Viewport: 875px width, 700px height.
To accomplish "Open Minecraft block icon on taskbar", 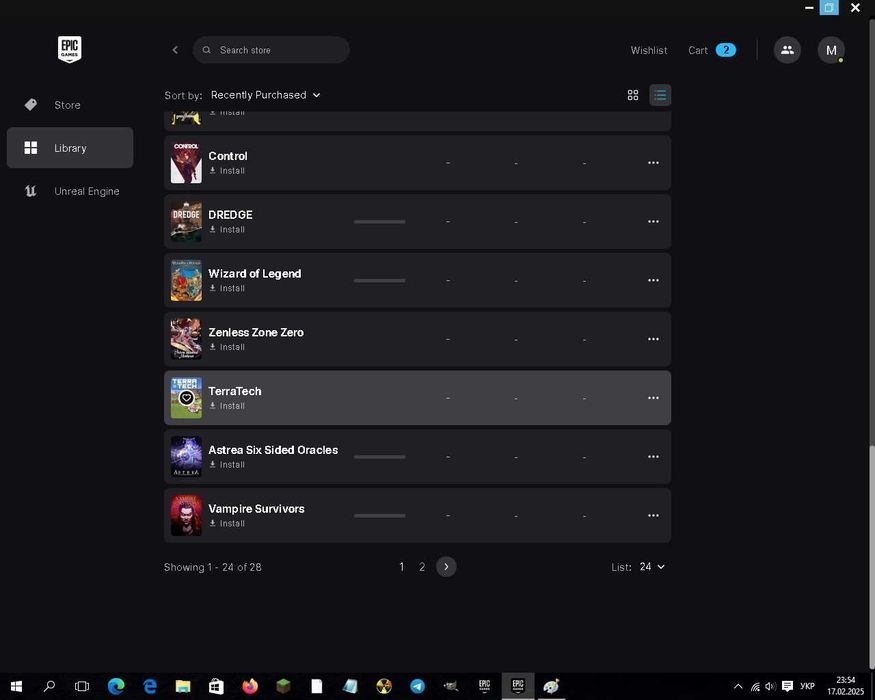I will point(283,686).
